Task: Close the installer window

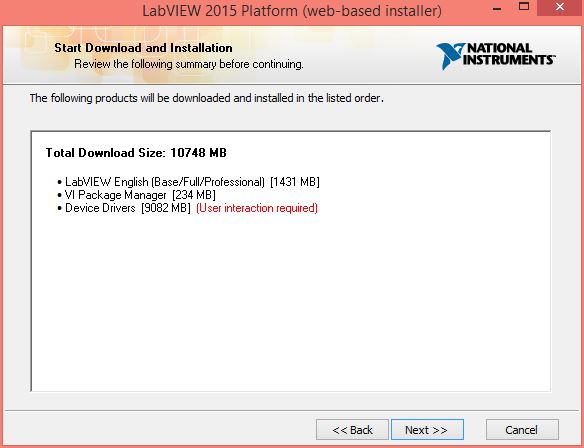Action: click(x=559, y=7)
